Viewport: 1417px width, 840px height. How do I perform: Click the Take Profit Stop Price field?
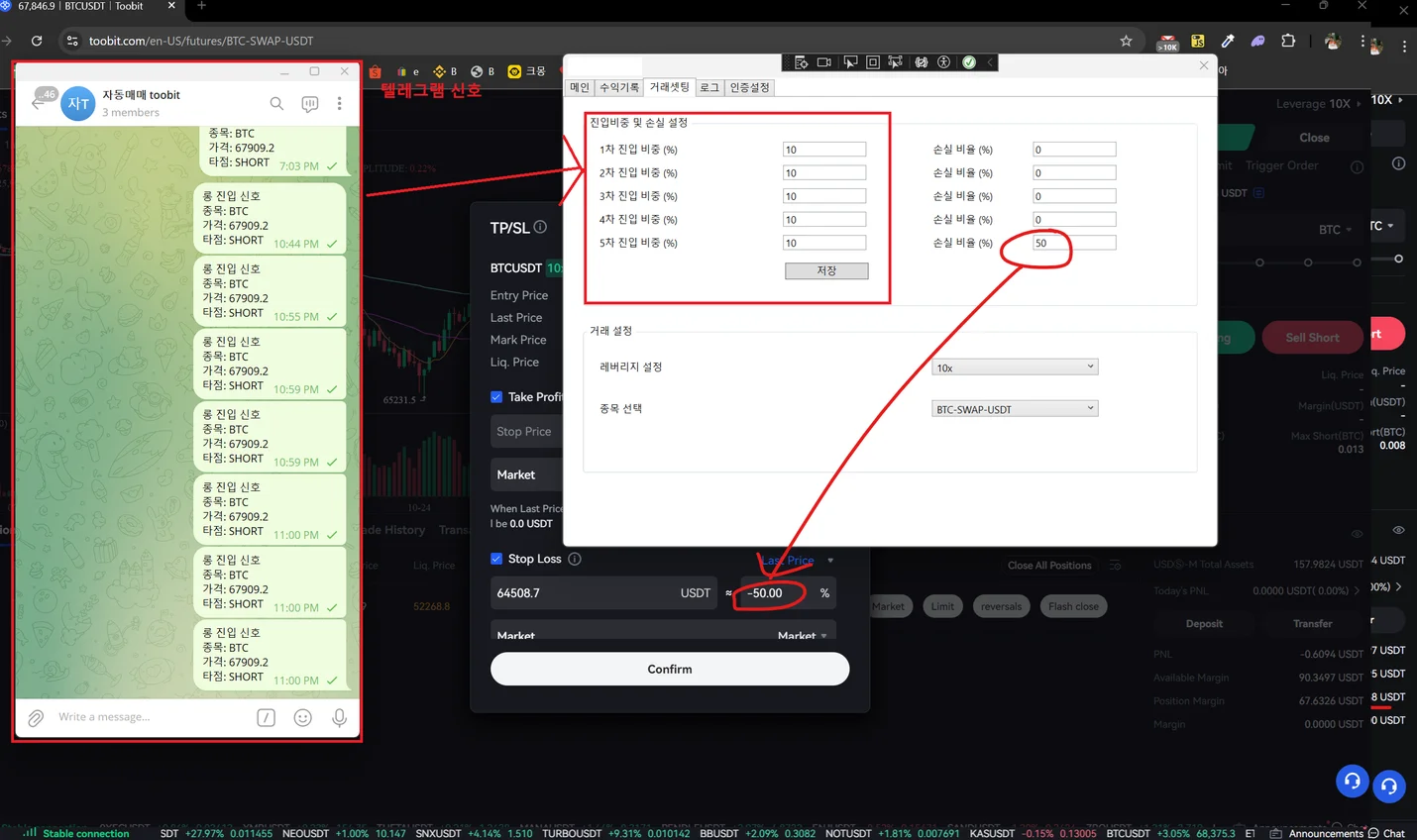[526, 432]
